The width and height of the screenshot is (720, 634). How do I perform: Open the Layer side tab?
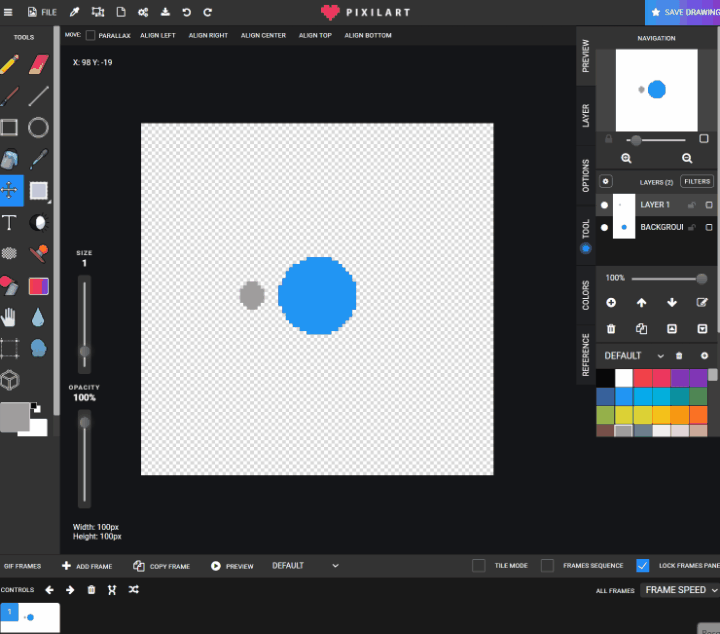tap(585, 115)
